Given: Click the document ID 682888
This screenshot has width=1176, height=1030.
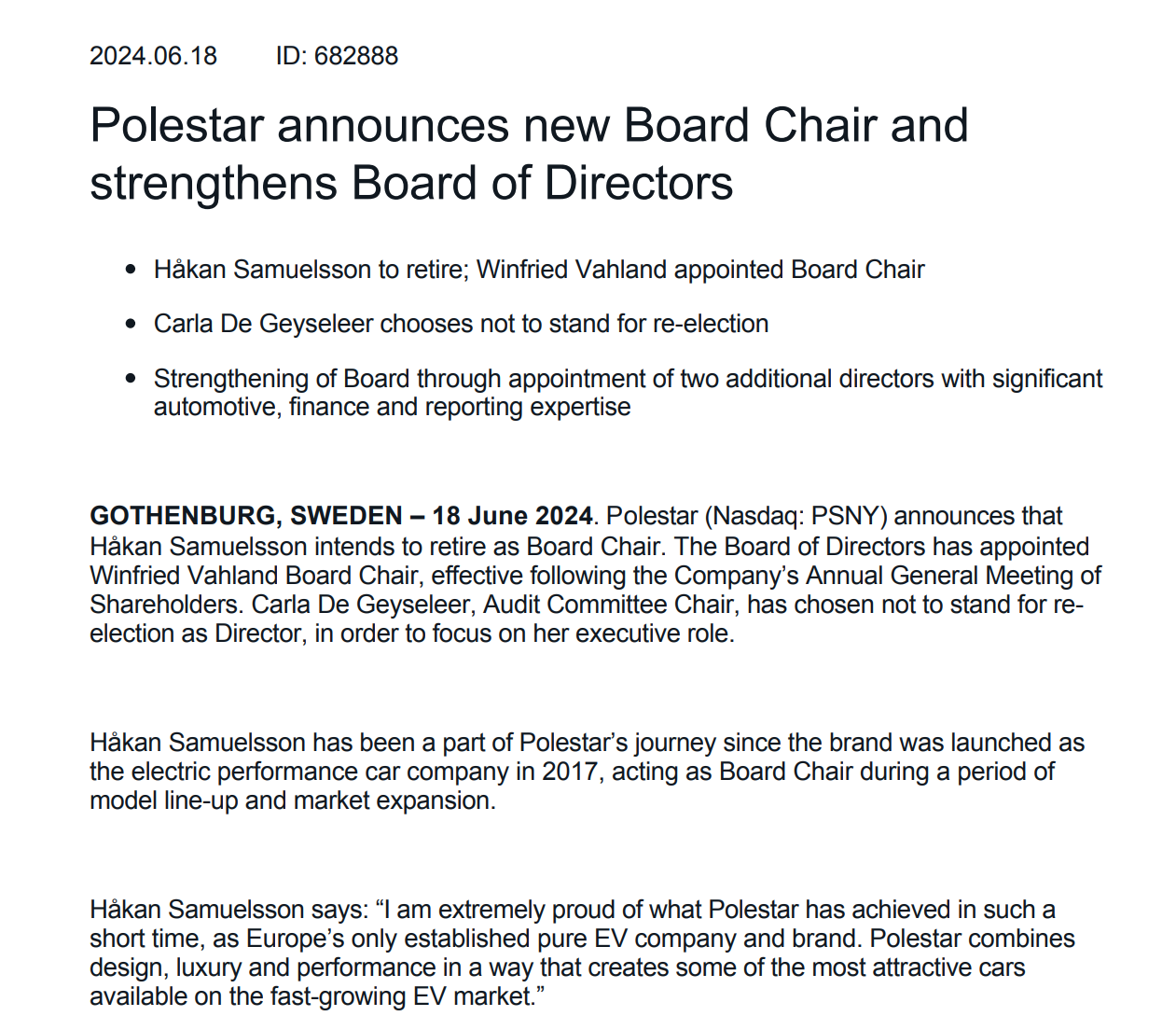Looking at the screenshot, I should point(355,56).
